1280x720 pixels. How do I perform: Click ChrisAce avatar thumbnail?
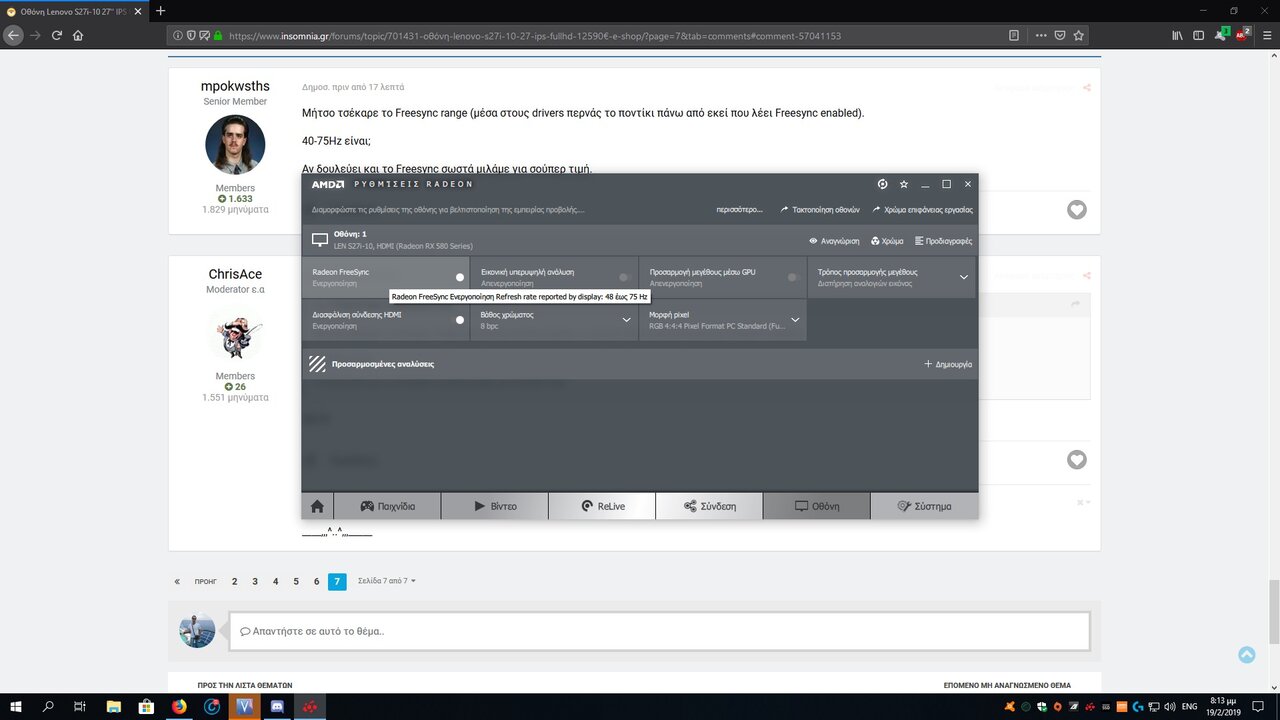pyautogui.click(x=235, y=334)
